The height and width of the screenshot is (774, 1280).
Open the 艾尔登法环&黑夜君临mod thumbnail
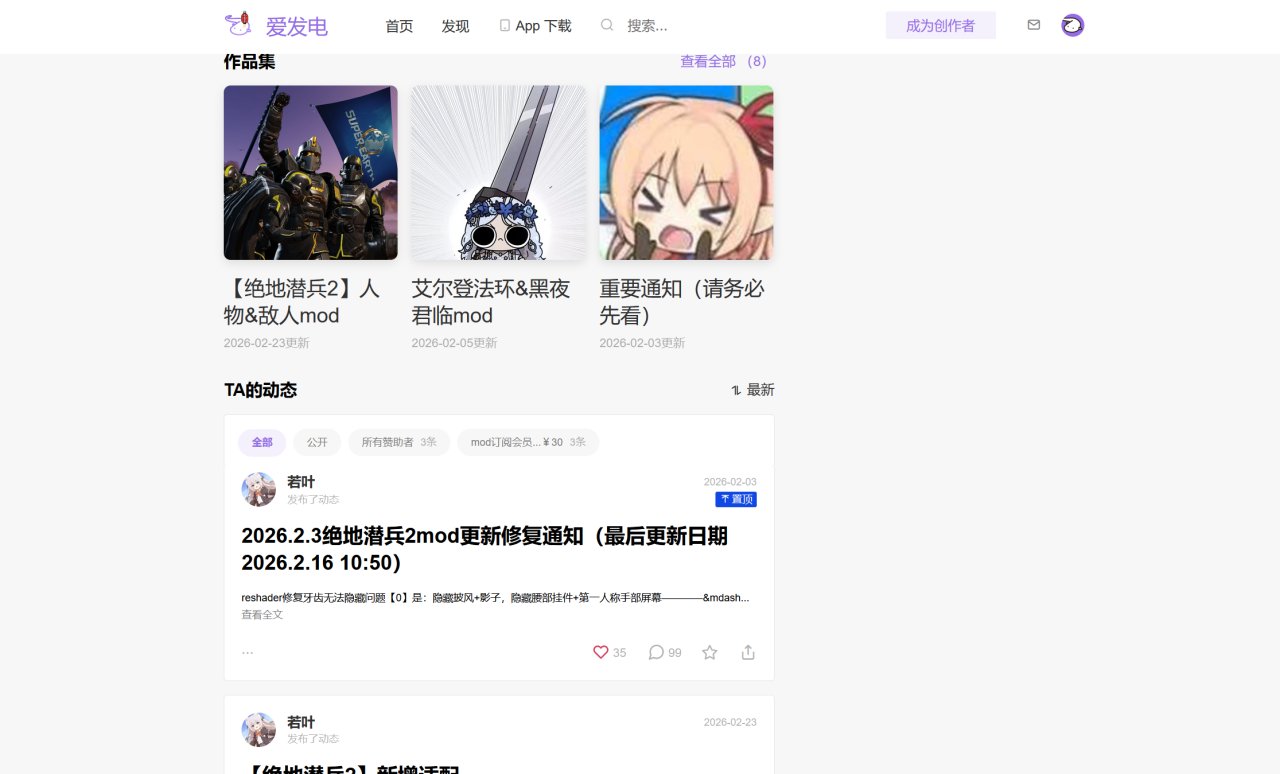point(499,172)
